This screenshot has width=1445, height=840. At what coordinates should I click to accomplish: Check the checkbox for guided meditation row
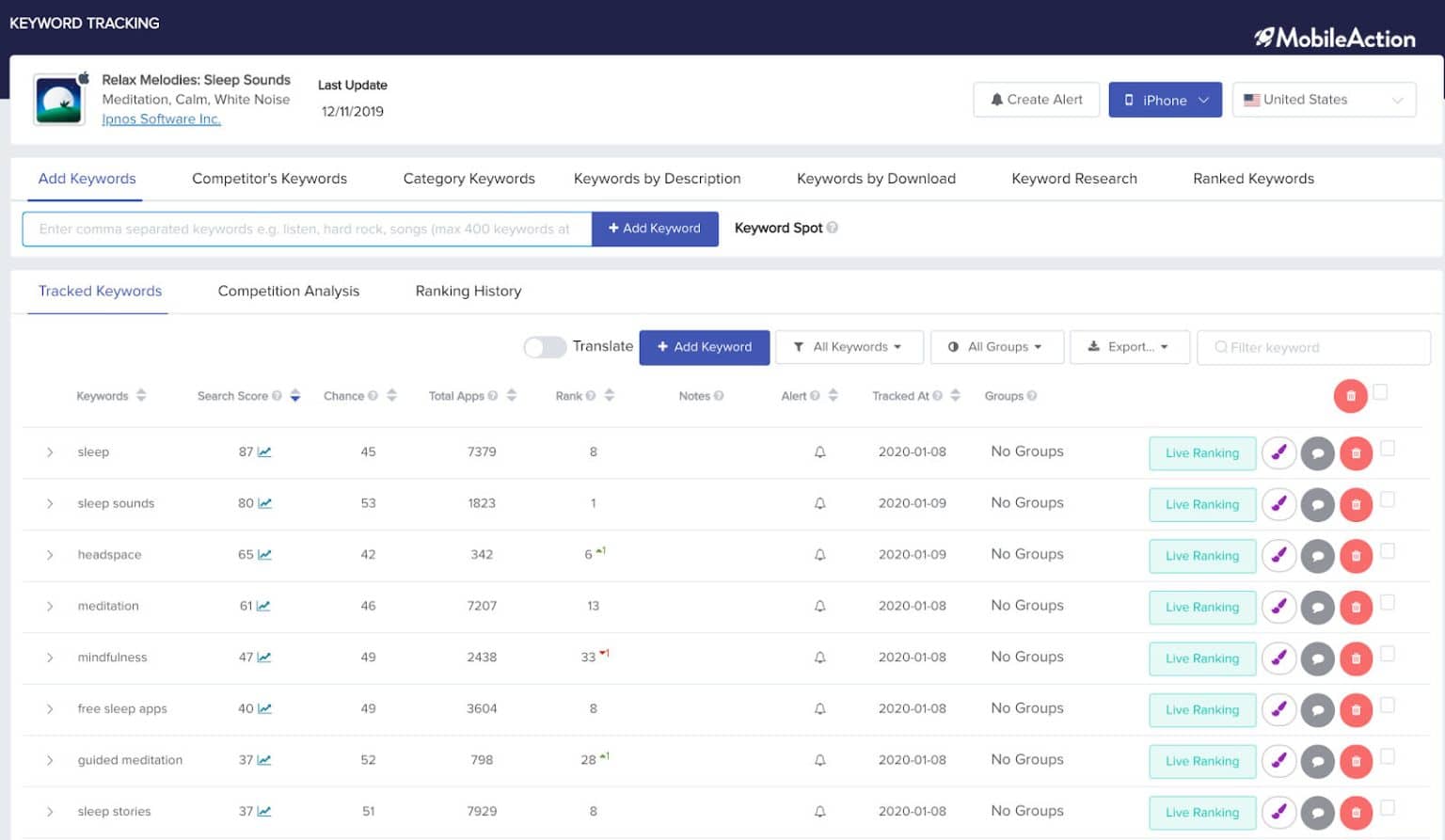tap(1388, 756)
